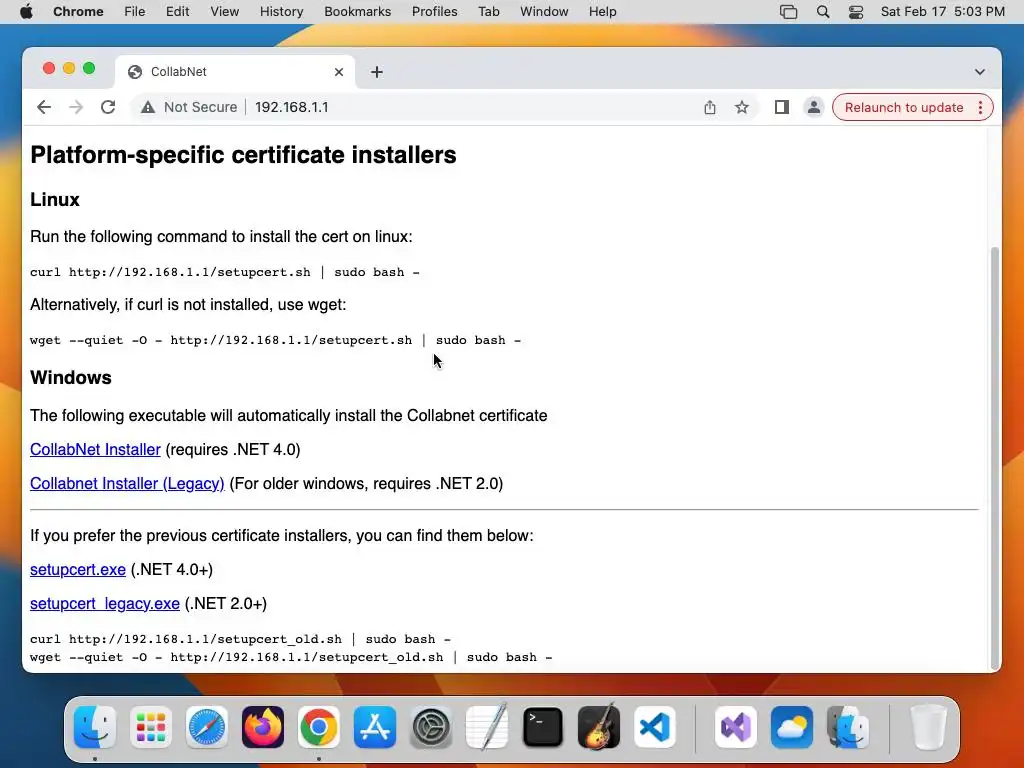This screenshot has height=768, width=1024.
Task: Open the View menu
Action: pos(225,12)
